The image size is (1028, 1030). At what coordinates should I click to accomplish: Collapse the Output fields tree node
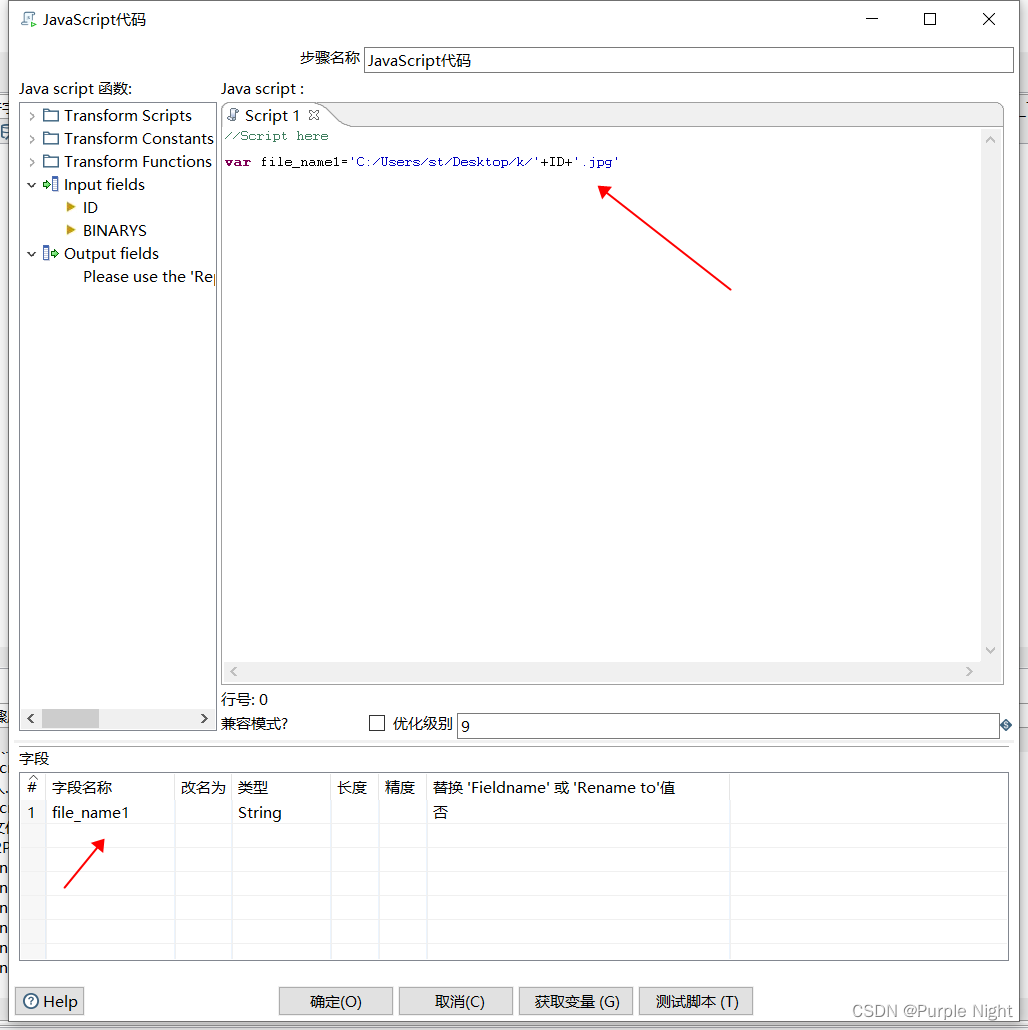tap(32, 253)
